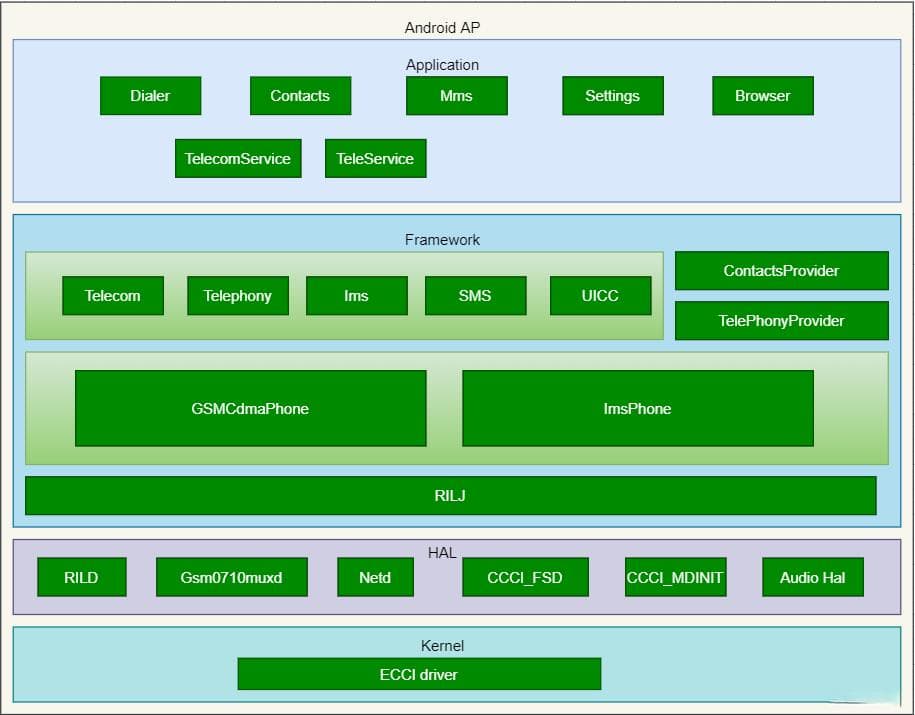The height and width of the screenshot is (715, 915).
Task: Select the Contacts application block
Action: tap(301, 96)
